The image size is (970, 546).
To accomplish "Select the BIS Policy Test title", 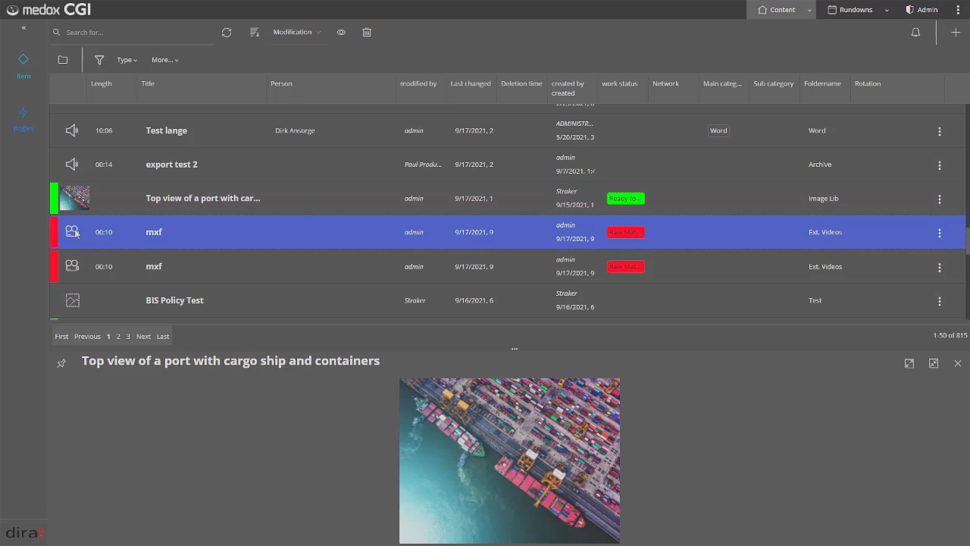I will coord(174,301).
